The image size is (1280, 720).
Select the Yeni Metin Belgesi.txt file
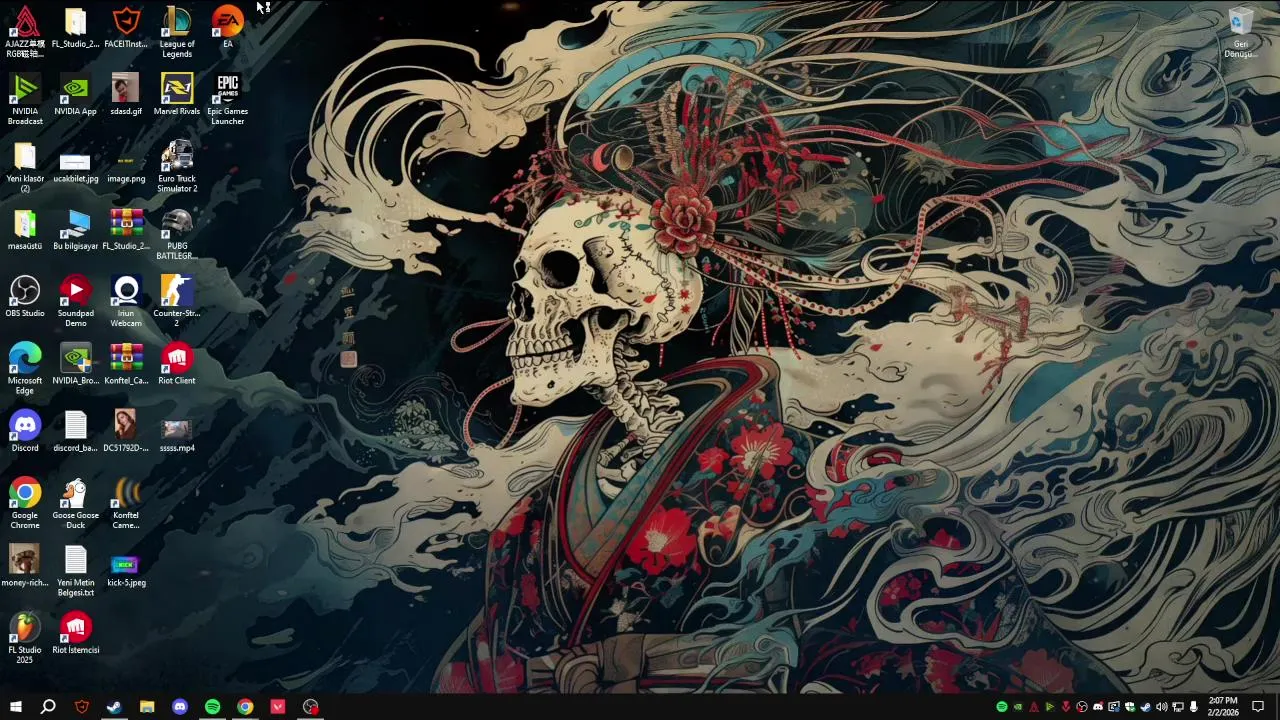point(75,570)
